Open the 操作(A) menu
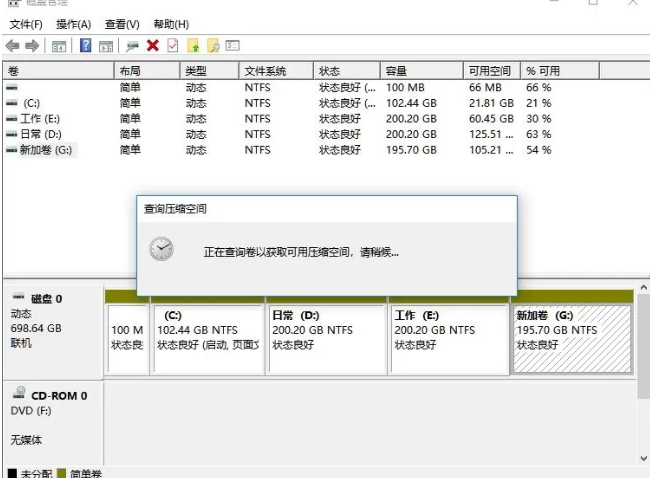The image size is (650, 478). click(73, 24)
